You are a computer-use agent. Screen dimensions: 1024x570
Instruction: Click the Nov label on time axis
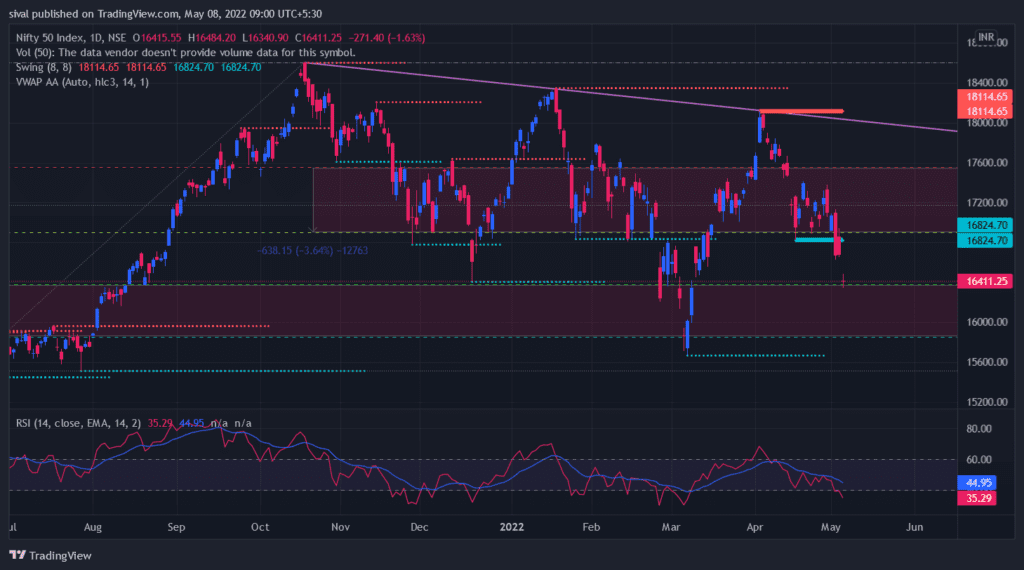coord(340,527)
